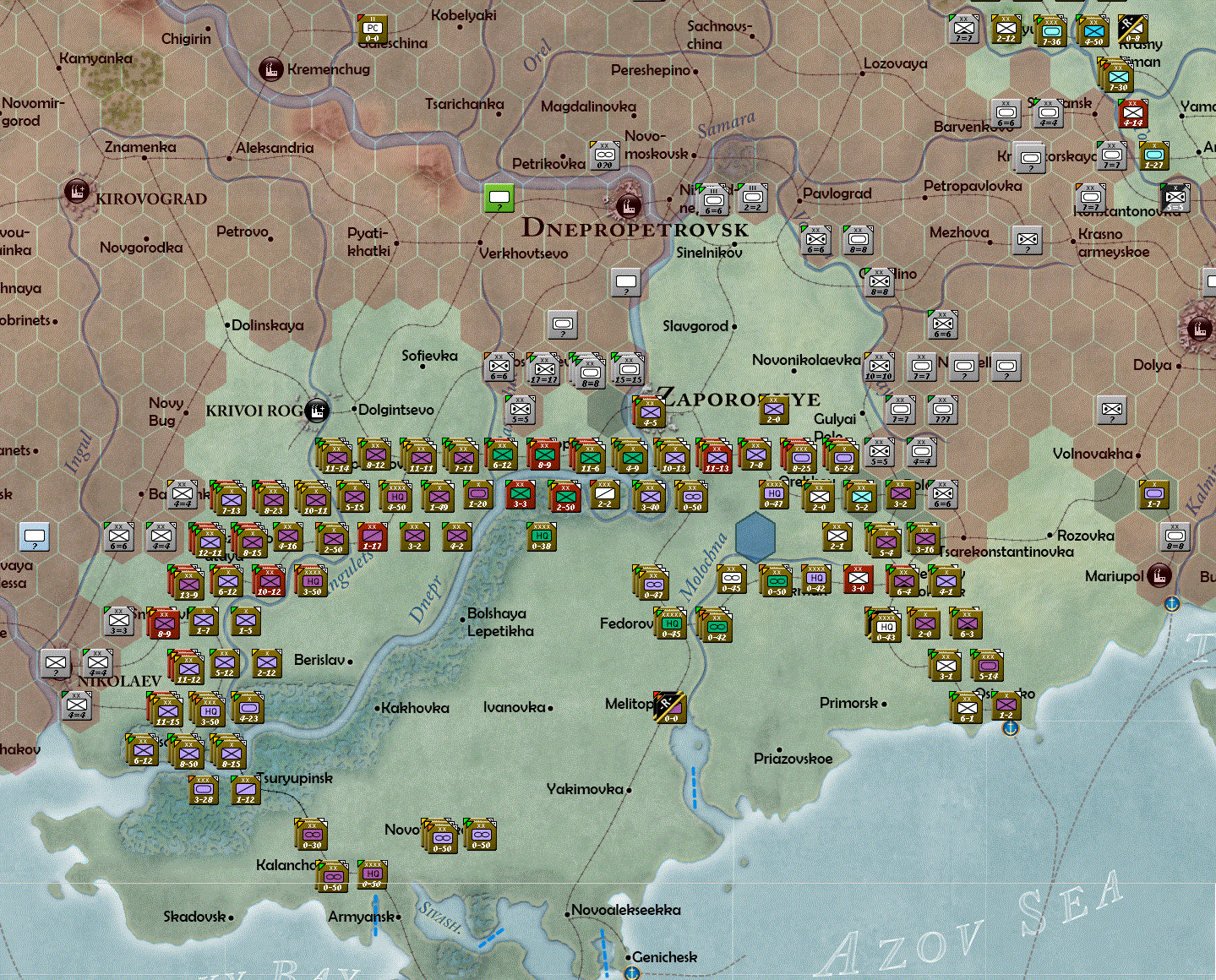
Task: Select the red unit counter 10-12
Action: pos(270,581)
